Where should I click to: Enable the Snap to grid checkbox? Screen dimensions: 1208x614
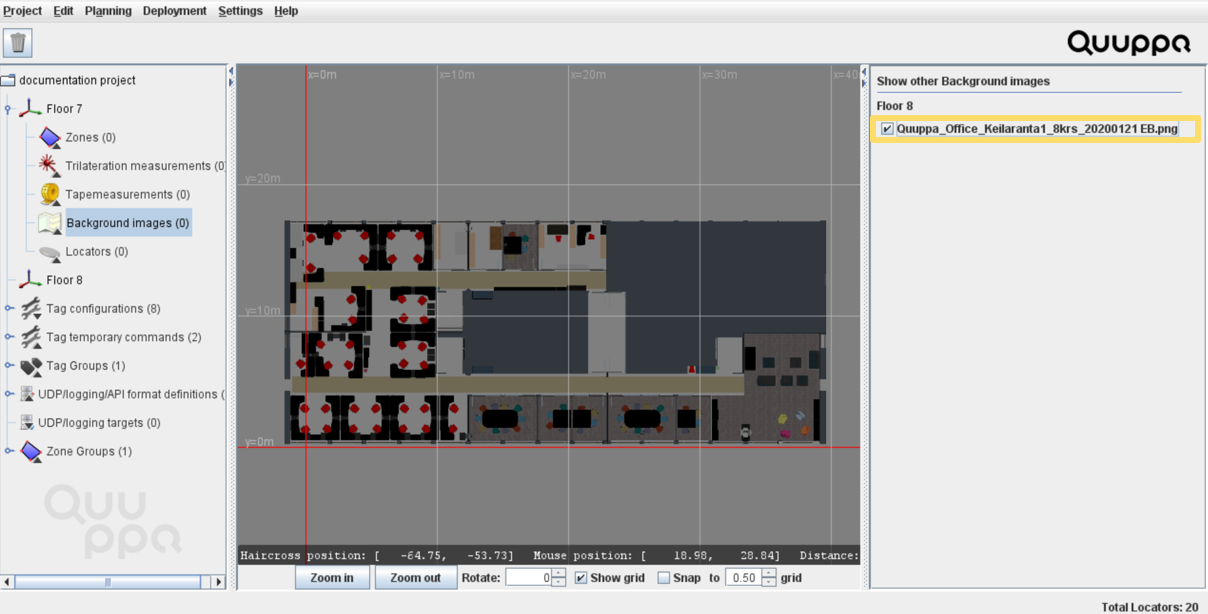click(664, 578)
